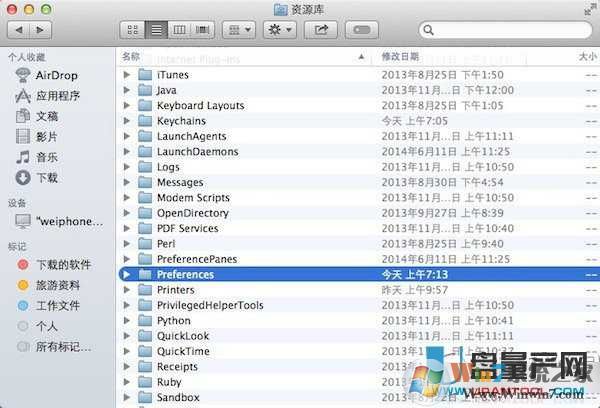The height and width of the screenshot is (408, 600).
Task: Select the 个人 tag
Action: pyautogui.click(x=38, y=326)
